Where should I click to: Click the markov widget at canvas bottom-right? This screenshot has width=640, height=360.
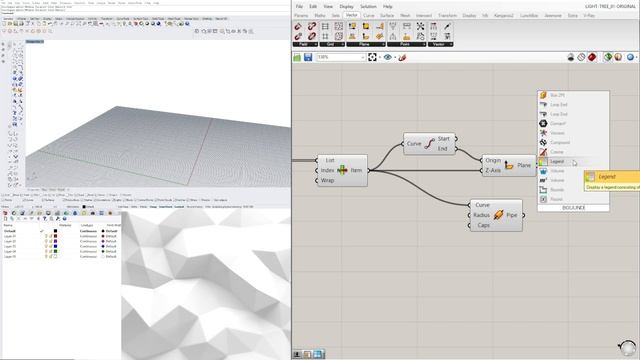pos(627,347)
